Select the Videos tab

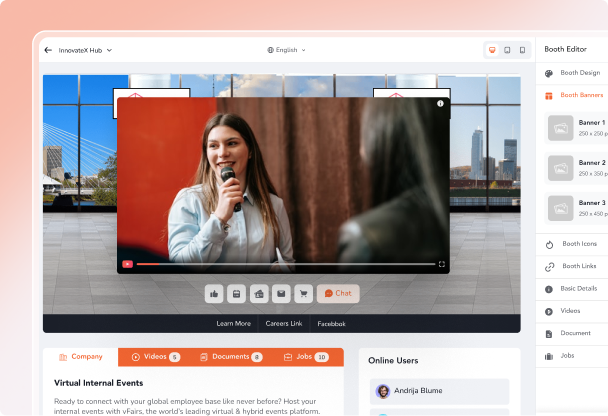click(156, 357)
